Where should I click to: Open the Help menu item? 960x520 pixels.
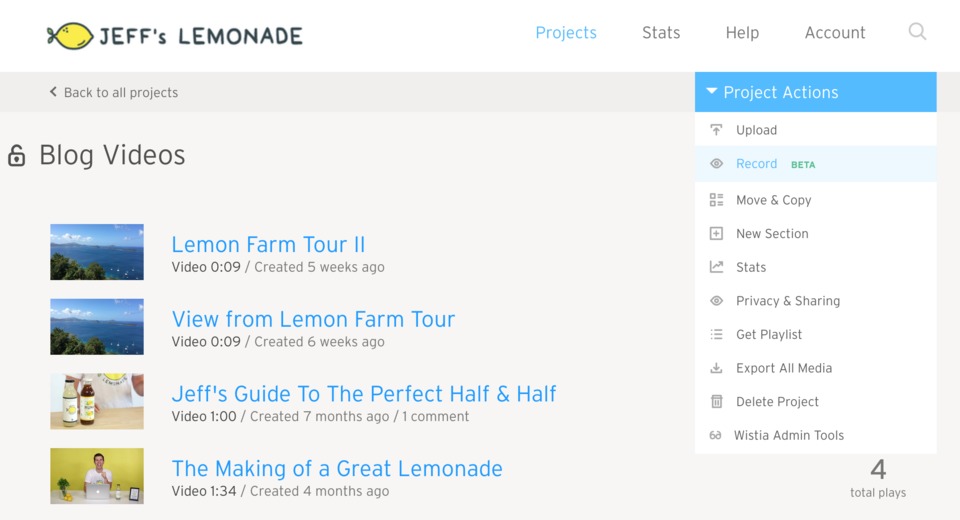pos(742,33)
